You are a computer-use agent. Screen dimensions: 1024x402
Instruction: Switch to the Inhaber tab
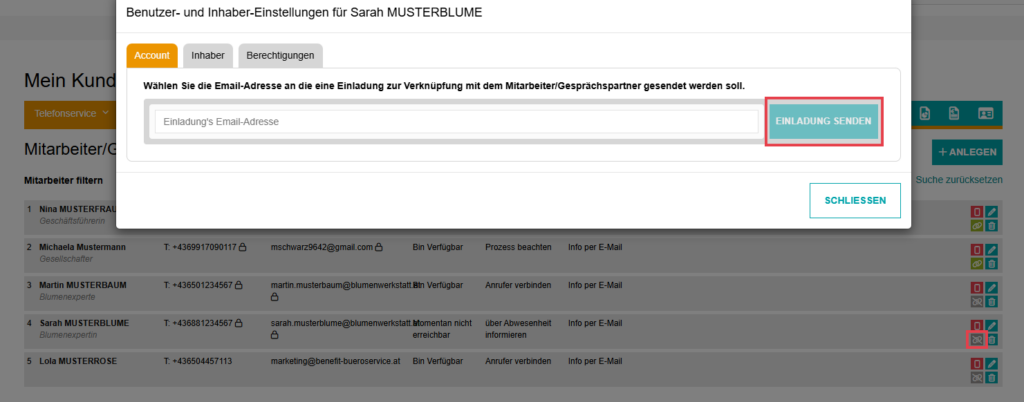click(208, 55)
